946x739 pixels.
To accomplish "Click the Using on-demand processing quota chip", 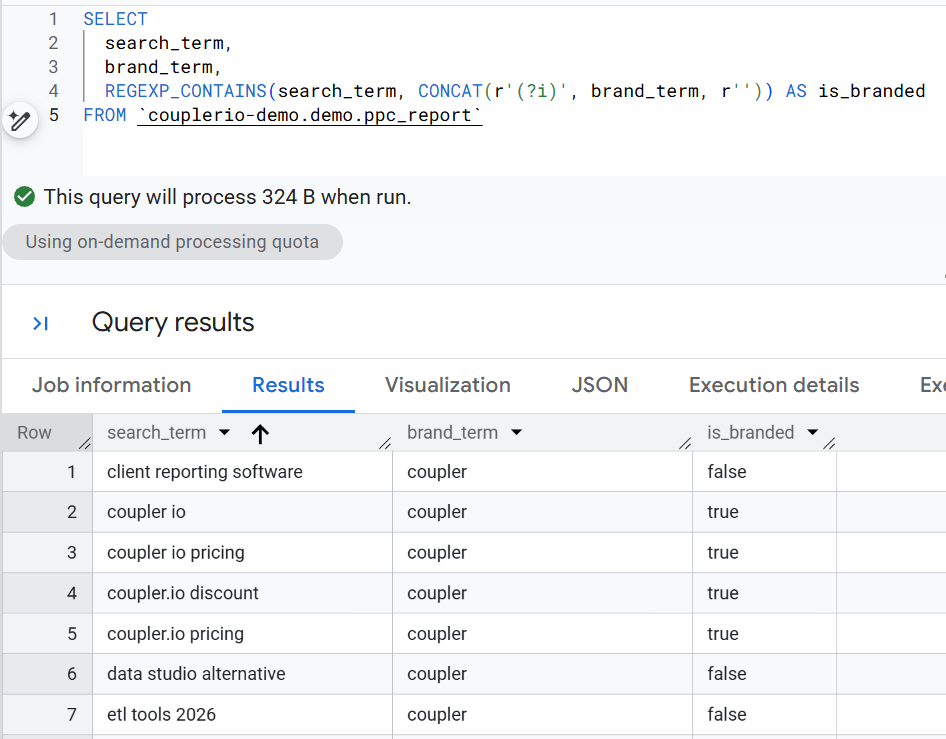I will click(173, 242).
